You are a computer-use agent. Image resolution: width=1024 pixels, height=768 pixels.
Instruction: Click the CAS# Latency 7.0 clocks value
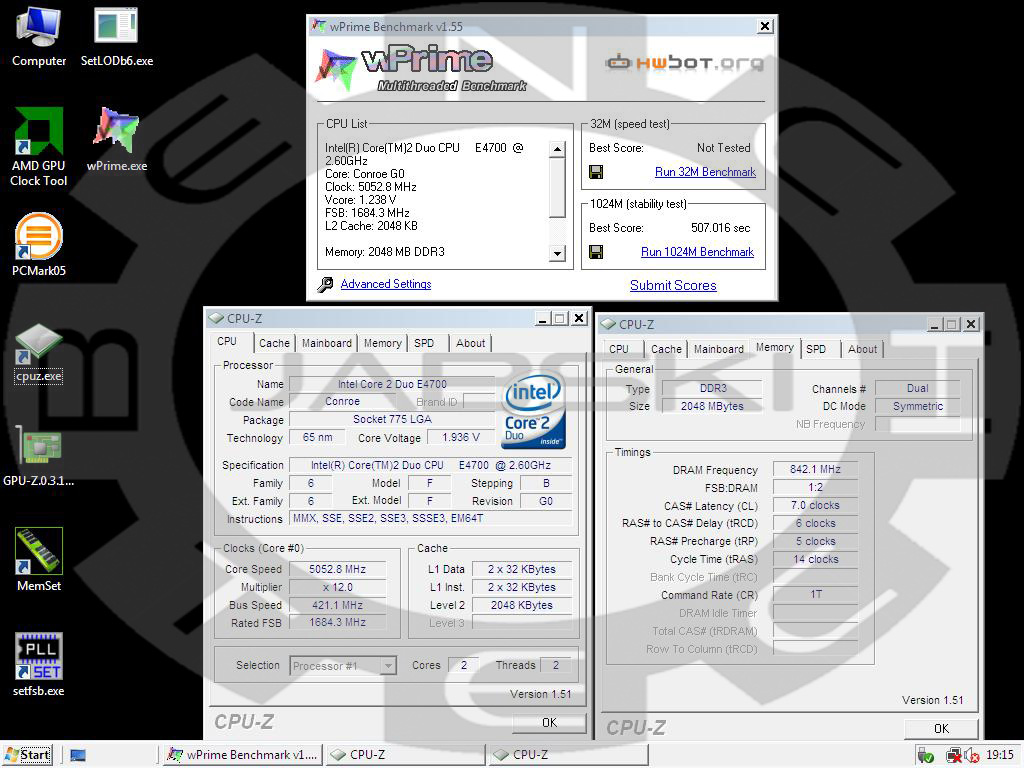[815, 505]
